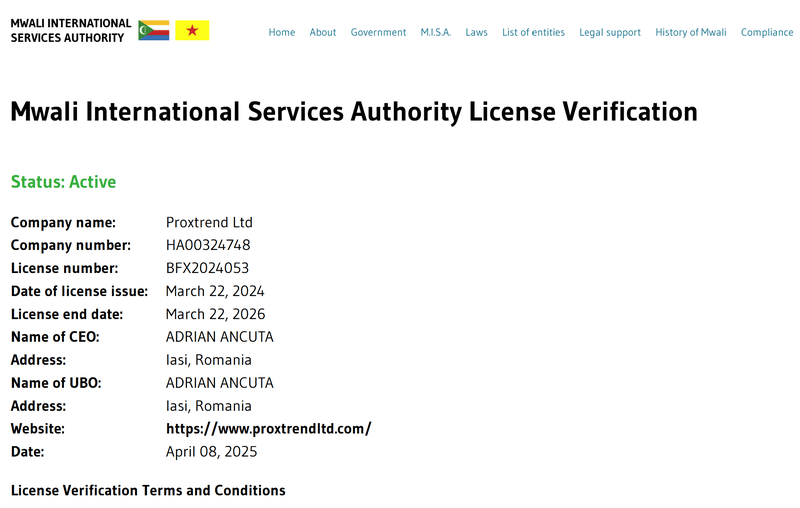Screen dimensions: 800x508
Task: Go to the About page
Action: pos(322,32)
